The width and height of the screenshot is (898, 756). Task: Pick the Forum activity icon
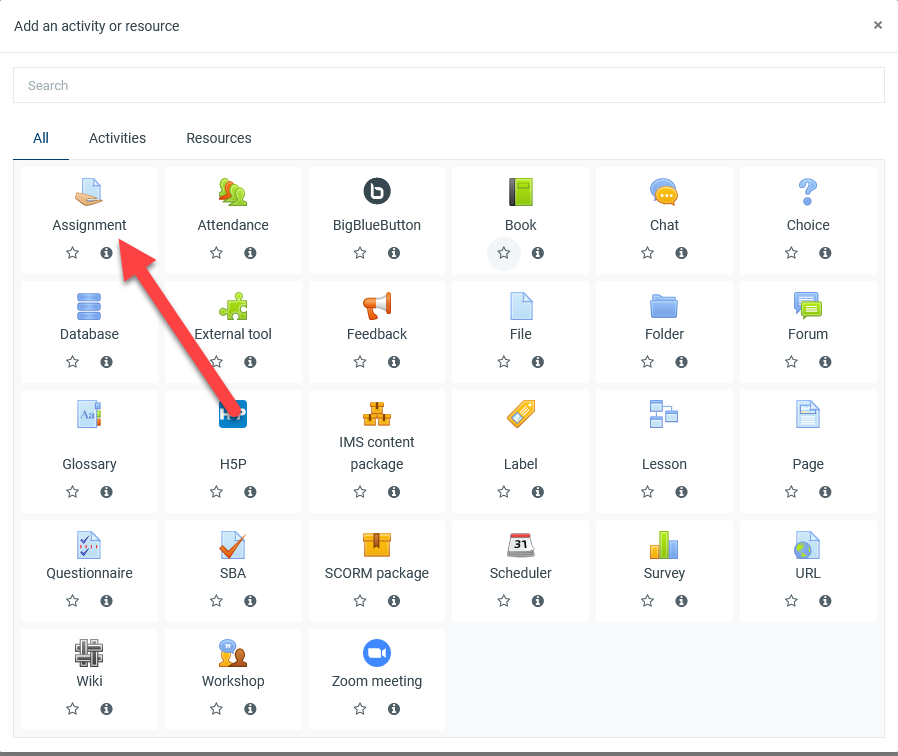[x=807, y=305]
